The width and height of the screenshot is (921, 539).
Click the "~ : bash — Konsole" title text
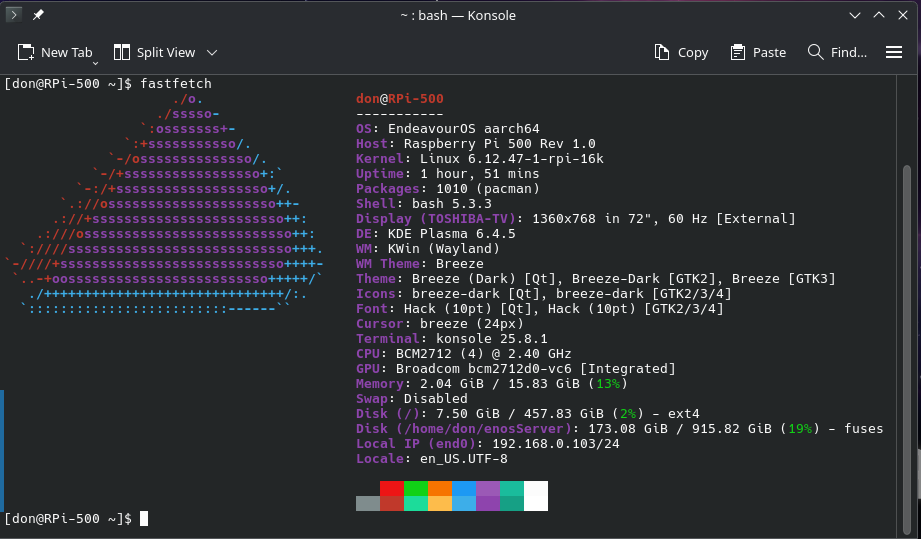pos(460,15)
